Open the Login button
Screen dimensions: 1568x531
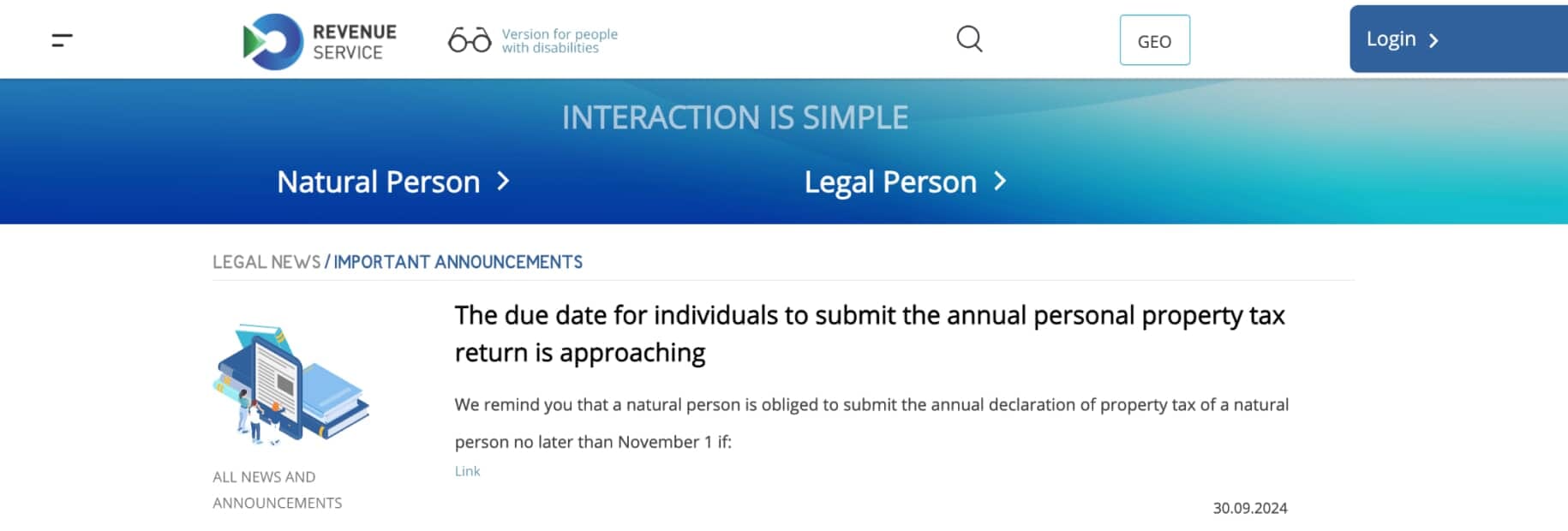1458,39
